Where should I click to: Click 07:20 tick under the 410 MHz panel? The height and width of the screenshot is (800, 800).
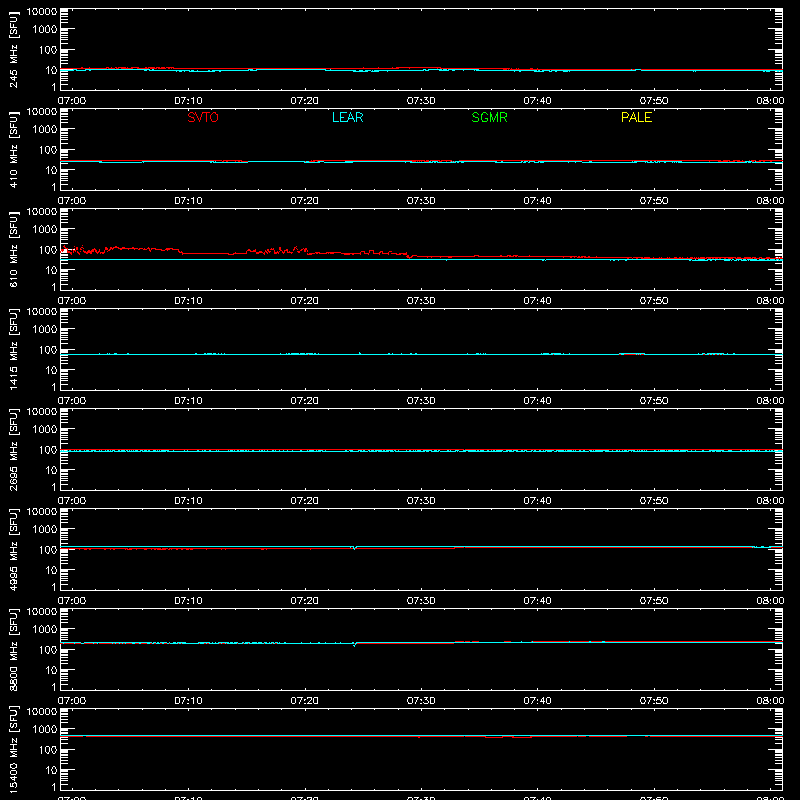[305, 201]
